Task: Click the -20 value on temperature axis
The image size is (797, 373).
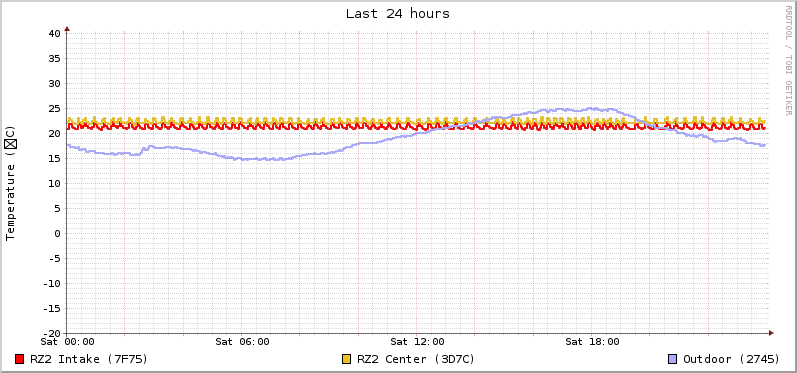Action: tap(51, 333)
